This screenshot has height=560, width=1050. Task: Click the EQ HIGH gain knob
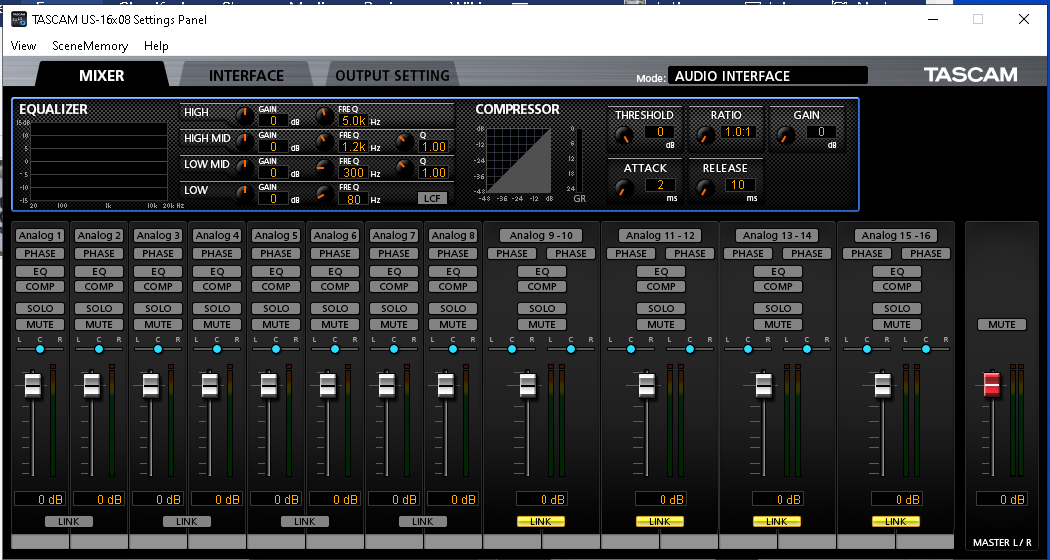click(245, 116)
